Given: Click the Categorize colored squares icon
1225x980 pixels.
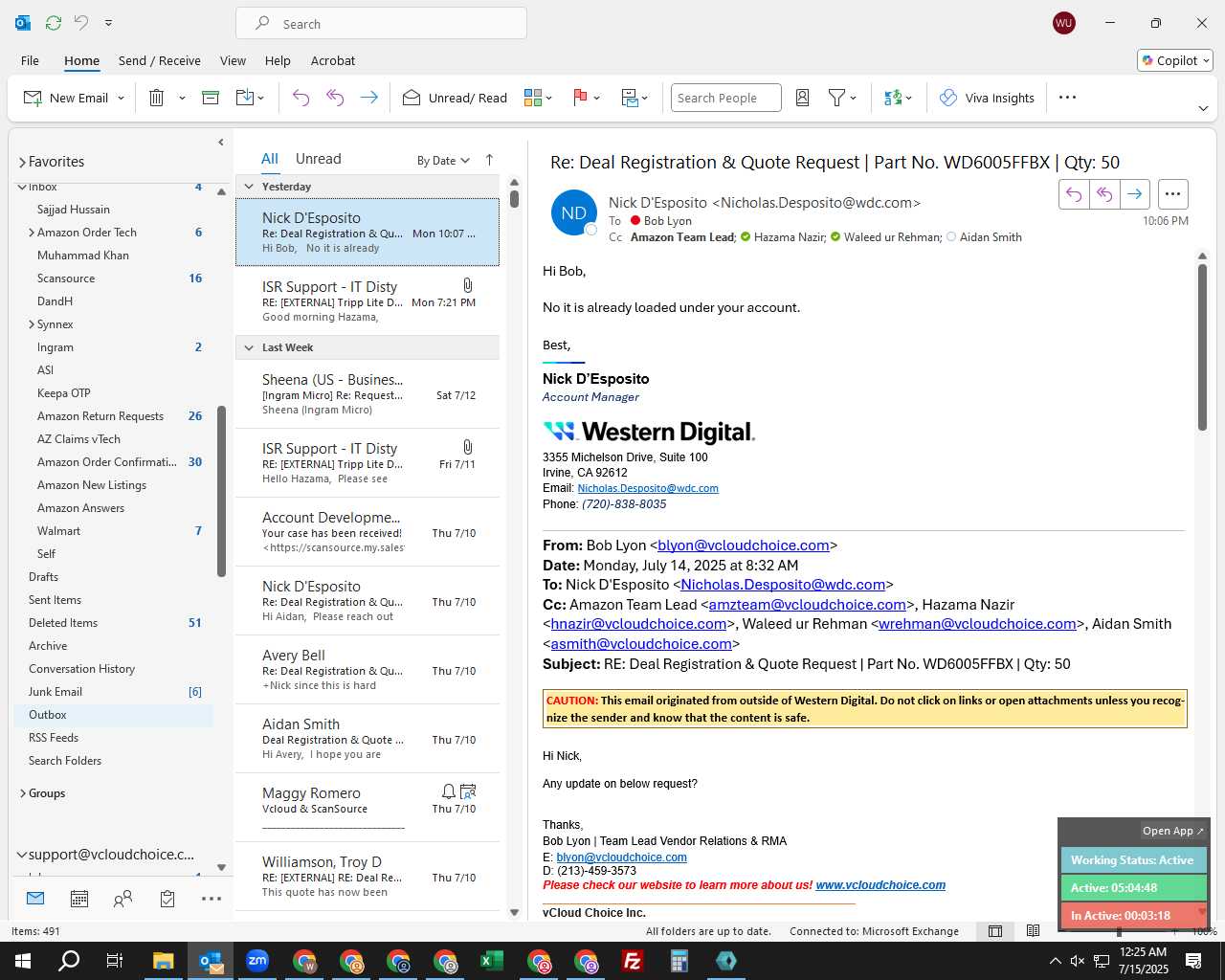Looking at the screenshot, I should tap(533, 98).
